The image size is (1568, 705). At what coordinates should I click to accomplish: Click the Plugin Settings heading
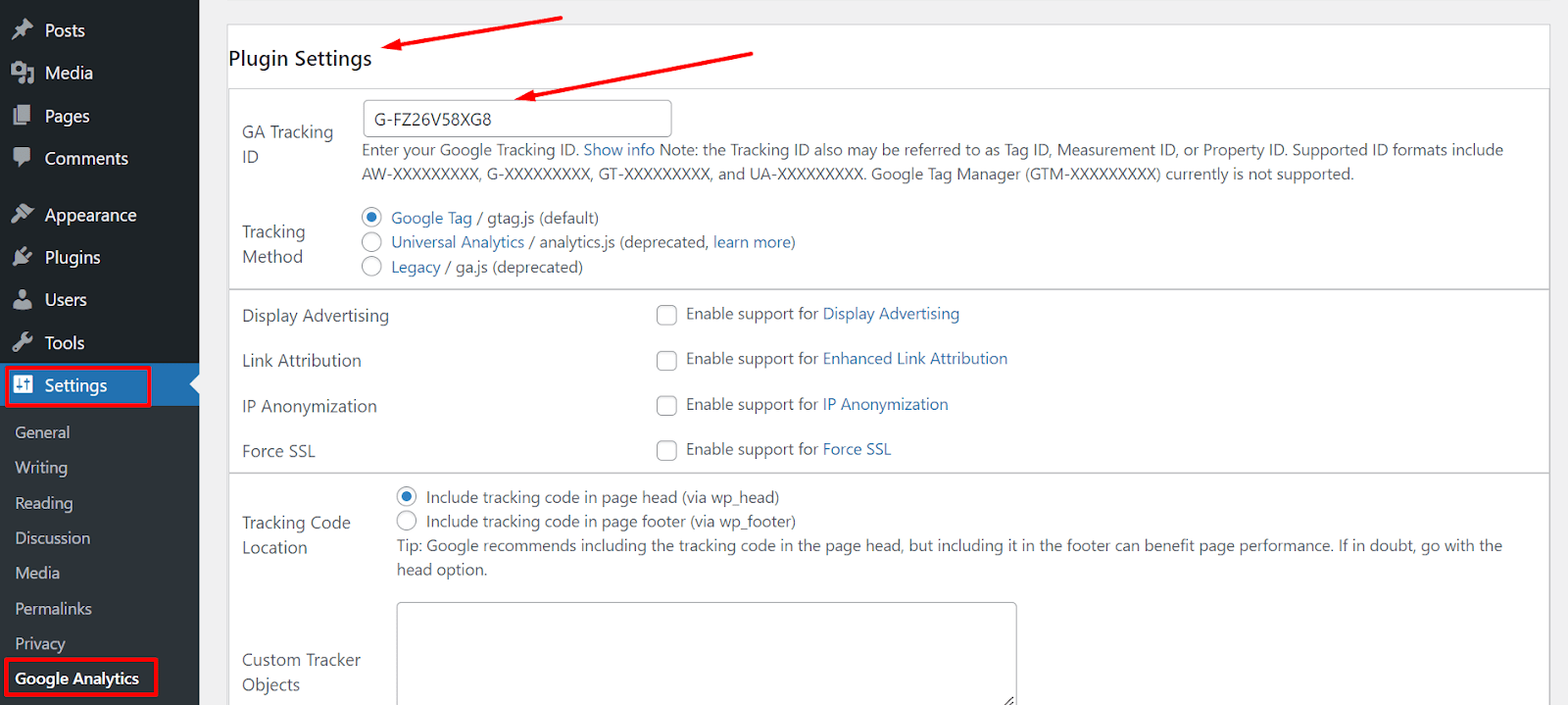point(300,59)
